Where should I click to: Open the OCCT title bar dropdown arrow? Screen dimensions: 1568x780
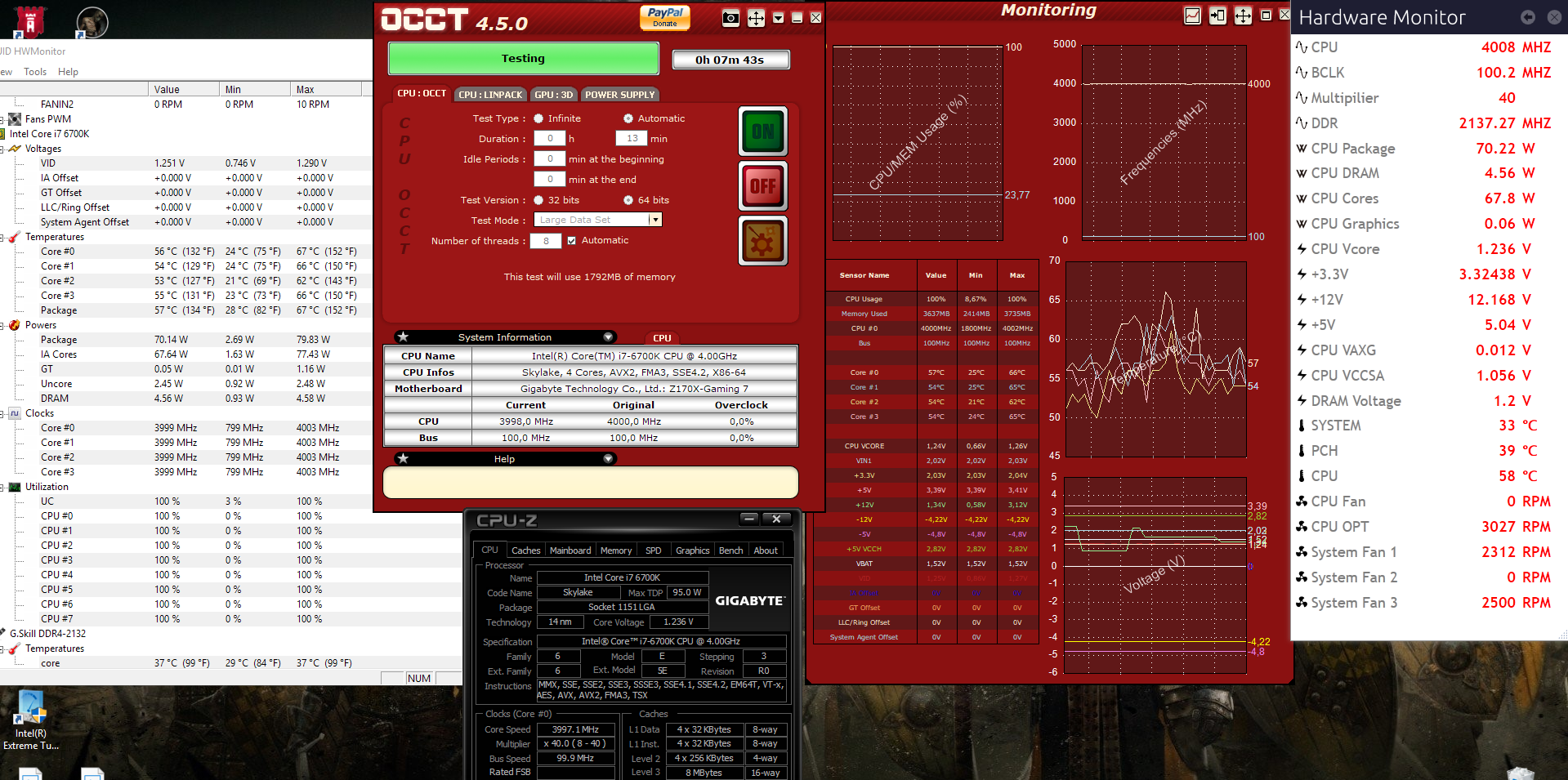(778, 17)
